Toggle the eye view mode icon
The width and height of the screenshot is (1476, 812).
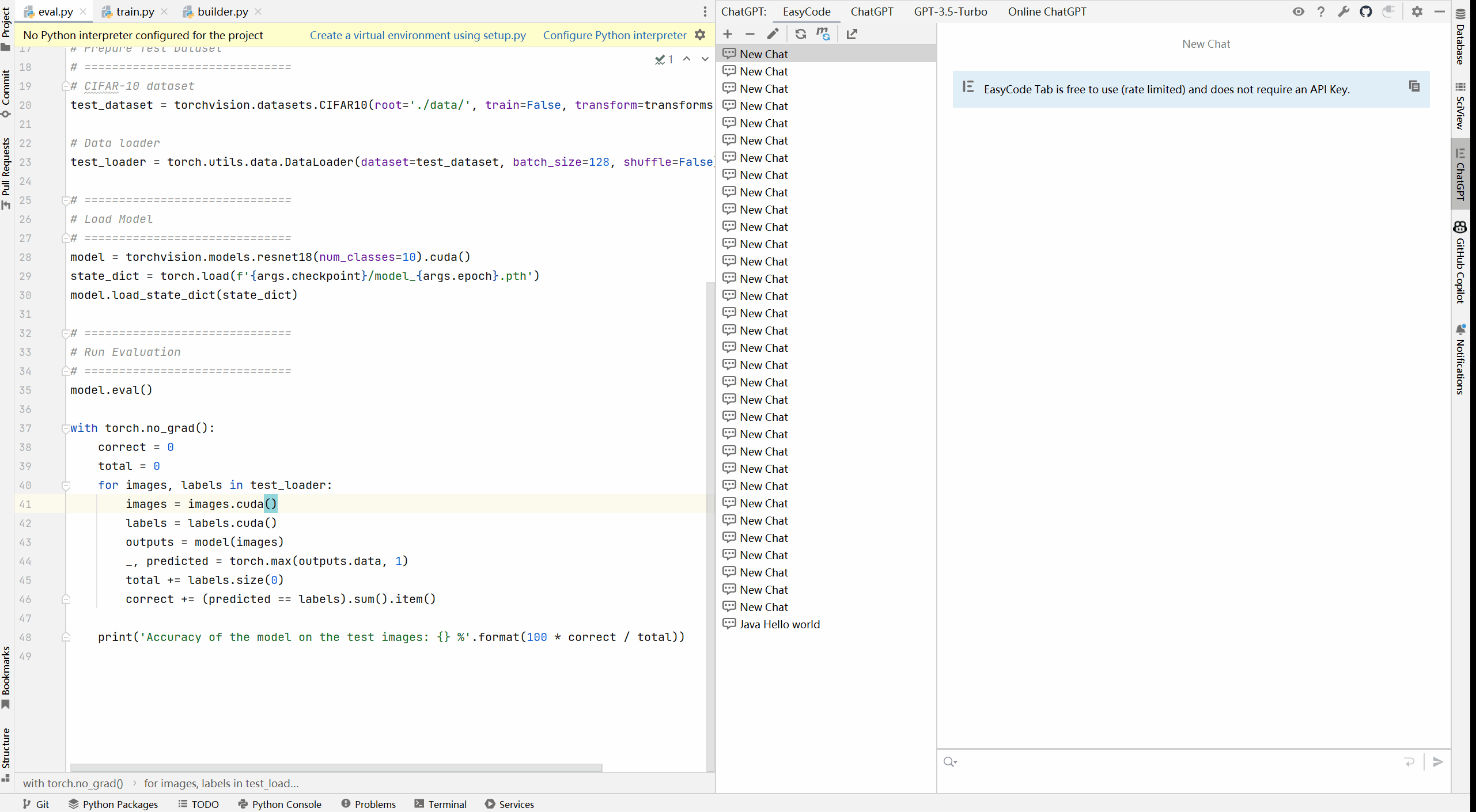1298,12
